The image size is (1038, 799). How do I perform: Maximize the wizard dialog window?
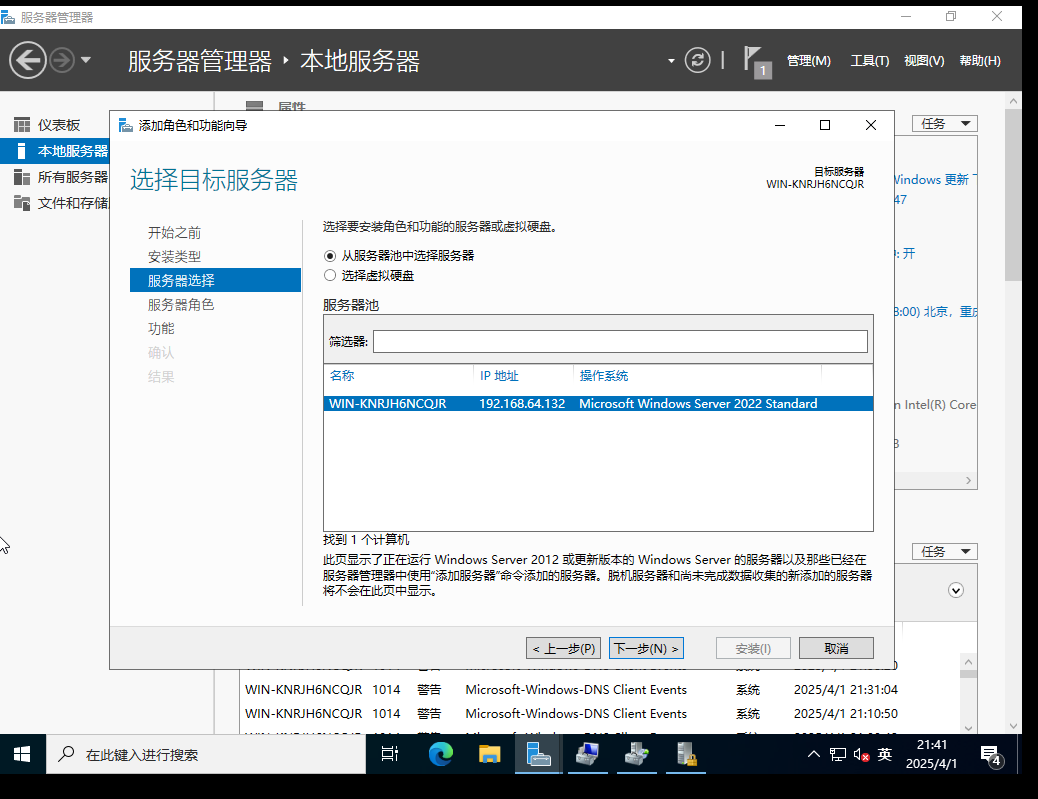click(x=825, y=125)
